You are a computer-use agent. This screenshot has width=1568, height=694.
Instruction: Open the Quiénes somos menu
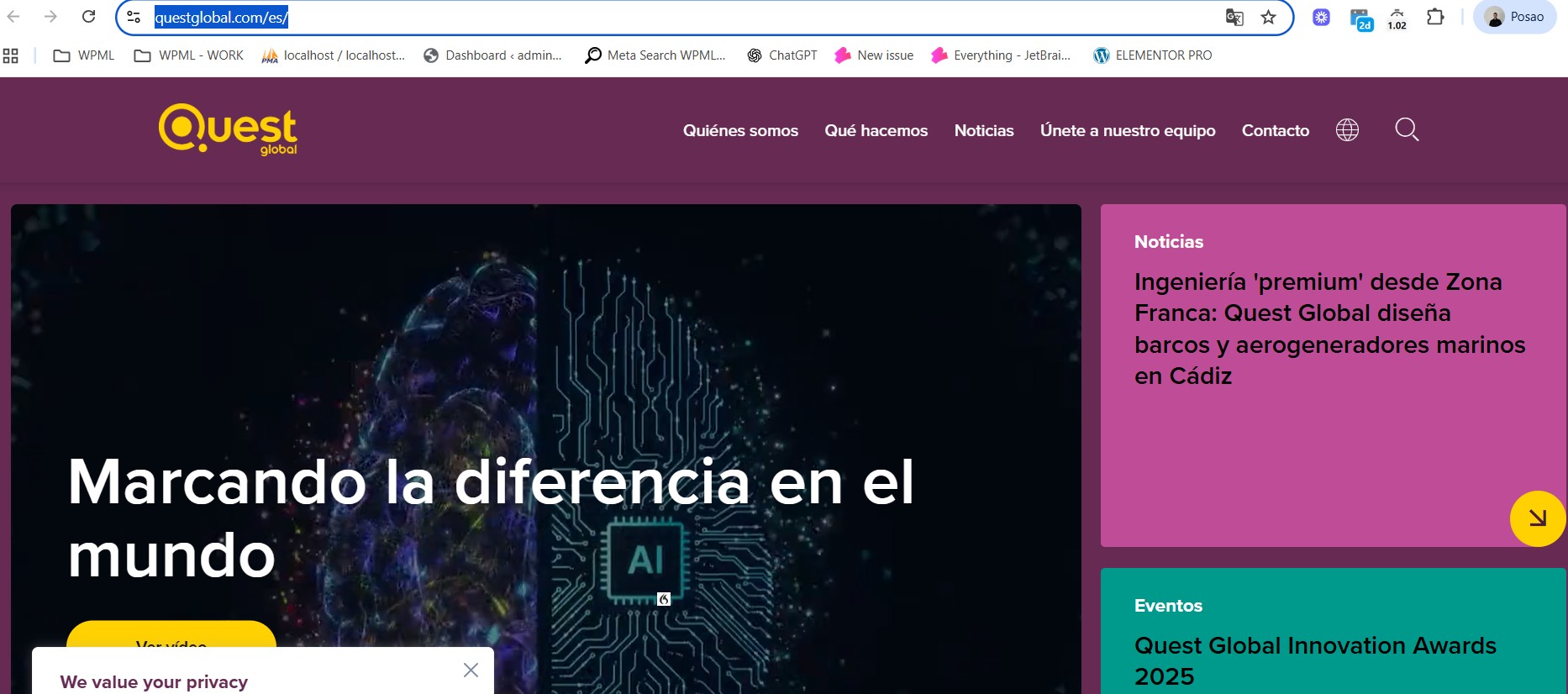[740, 131]
